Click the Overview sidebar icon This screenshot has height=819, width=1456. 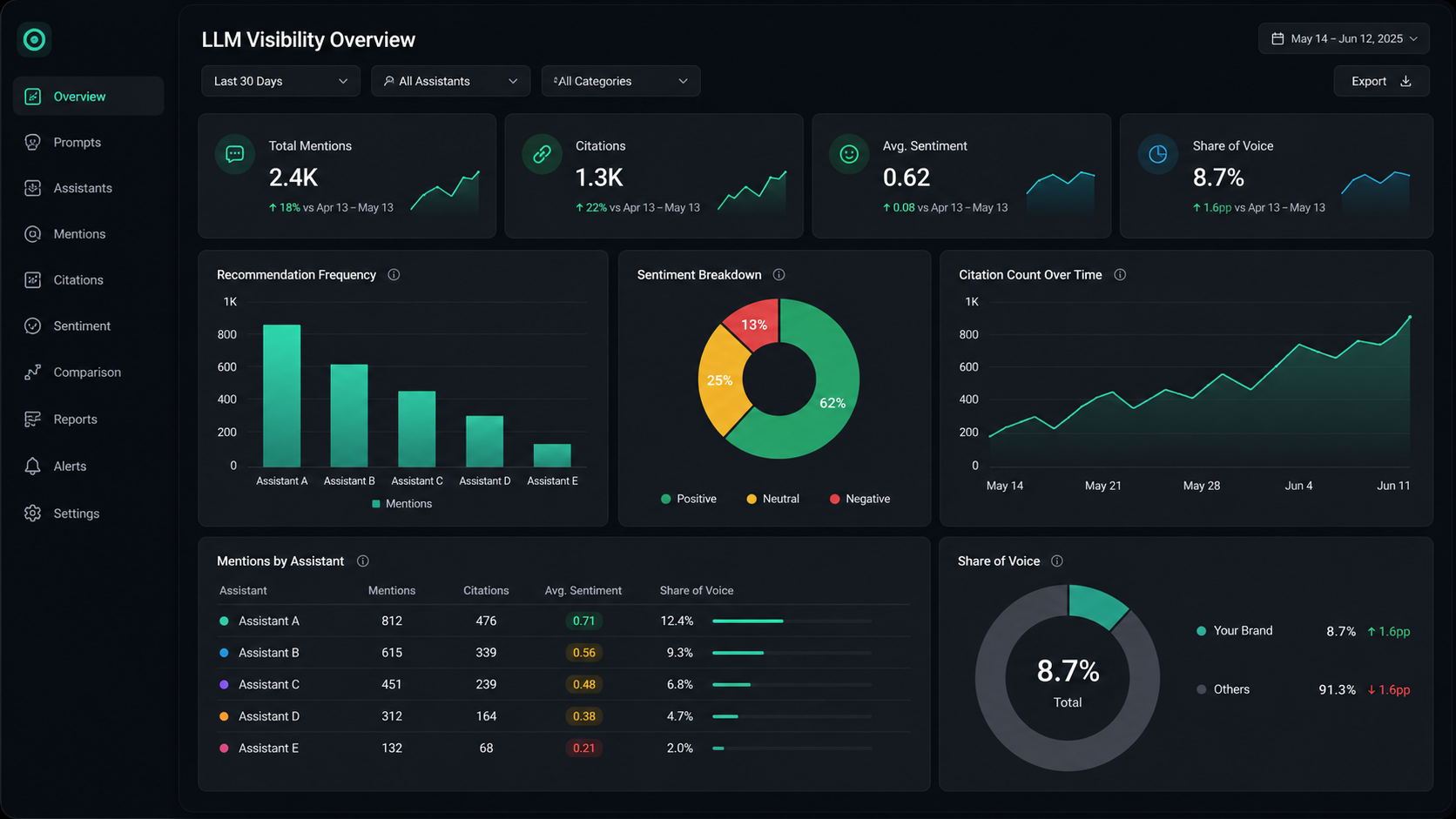coord(33,97)
